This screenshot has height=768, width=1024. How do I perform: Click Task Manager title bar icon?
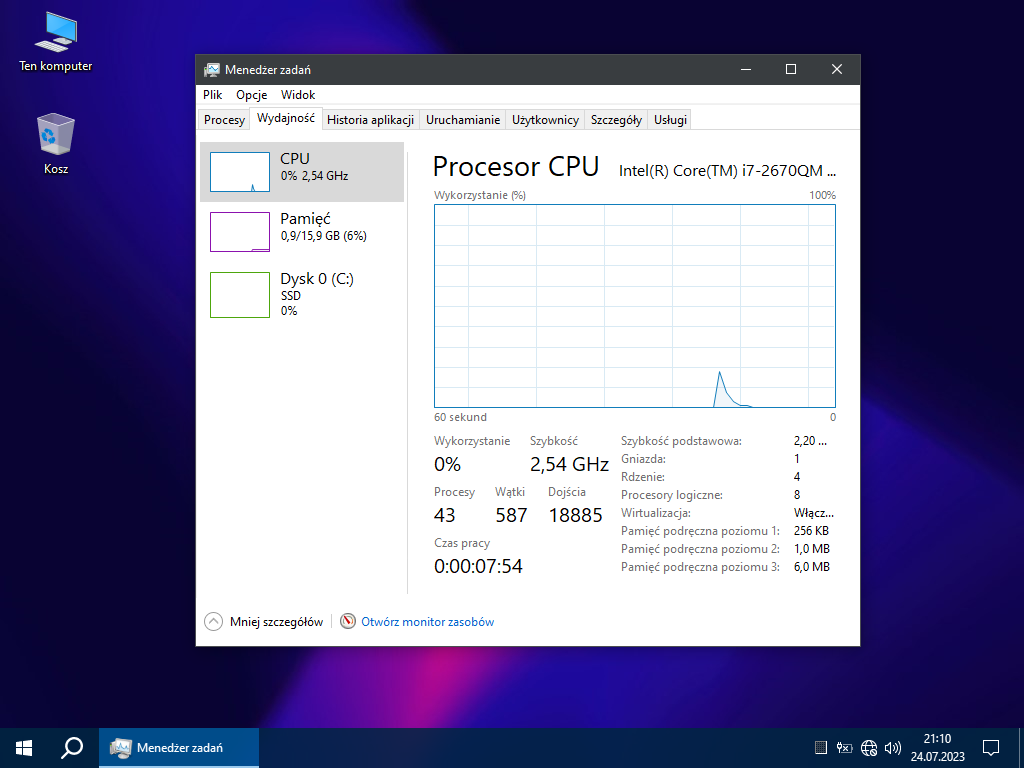[x=212, y=70]
